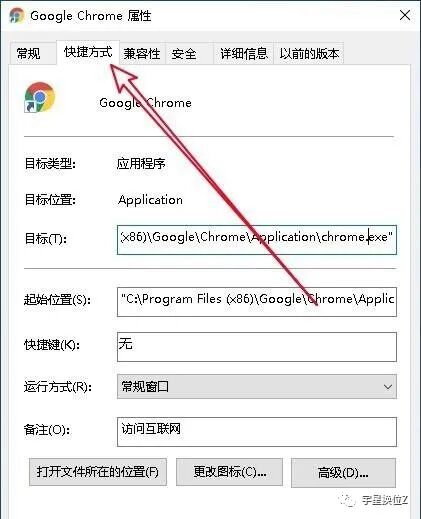This screenshot has height=519, width=421.
Task: Close the Google Chrome 属性 dialog
Action: 405,15
